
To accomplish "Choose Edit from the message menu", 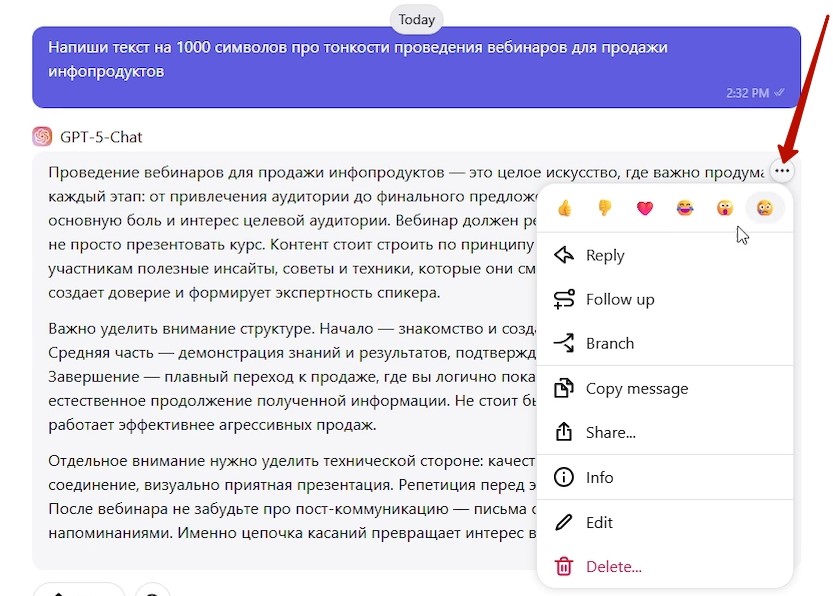I will (x=599, y=522).
